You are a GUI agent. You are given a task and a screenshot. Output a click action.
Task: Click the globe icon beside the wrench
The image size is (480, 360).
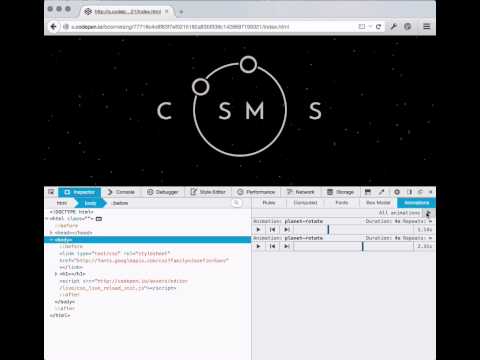point(407,27)
